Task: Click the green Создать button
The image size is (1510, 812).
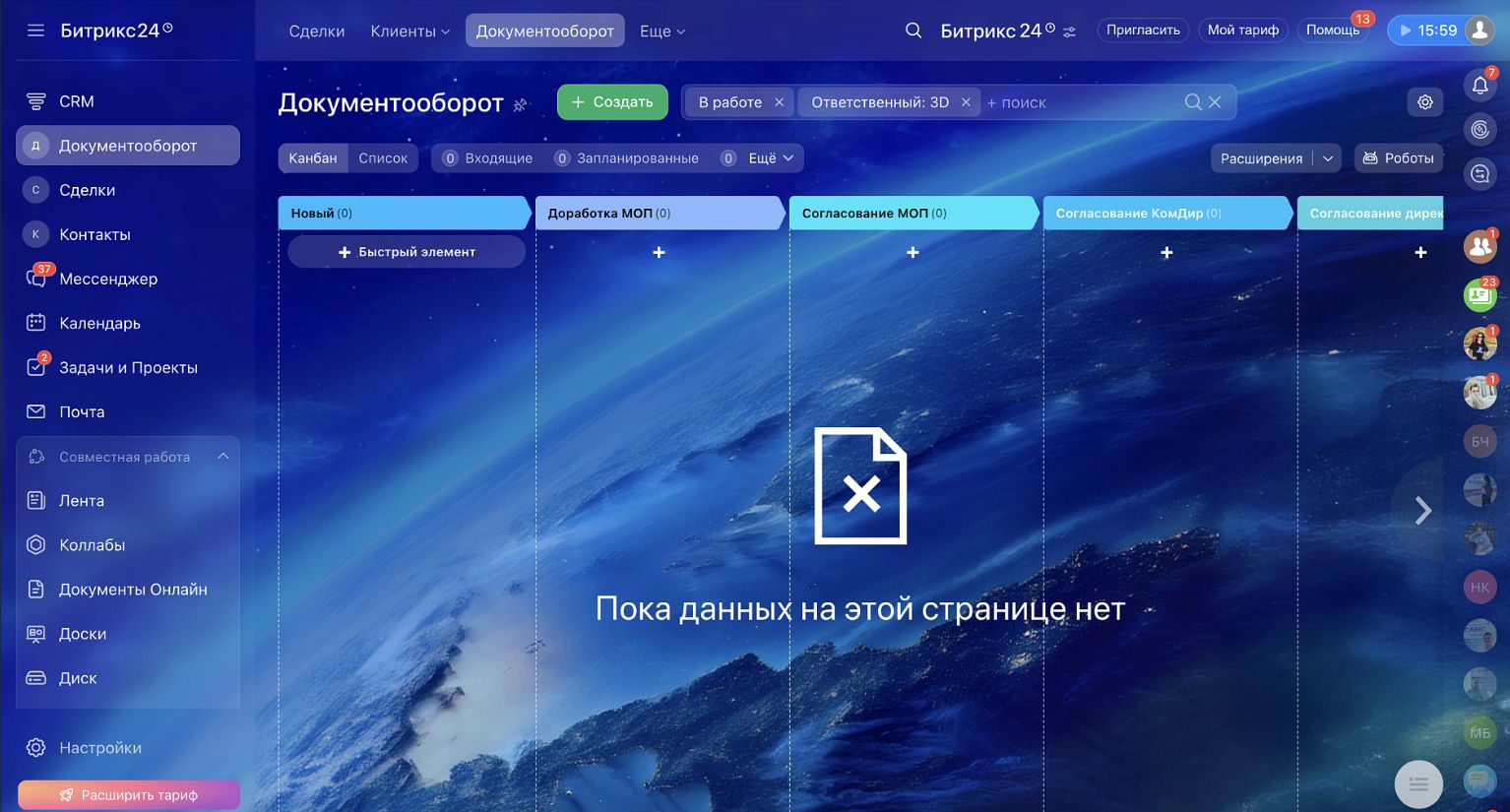Action: 612,102
